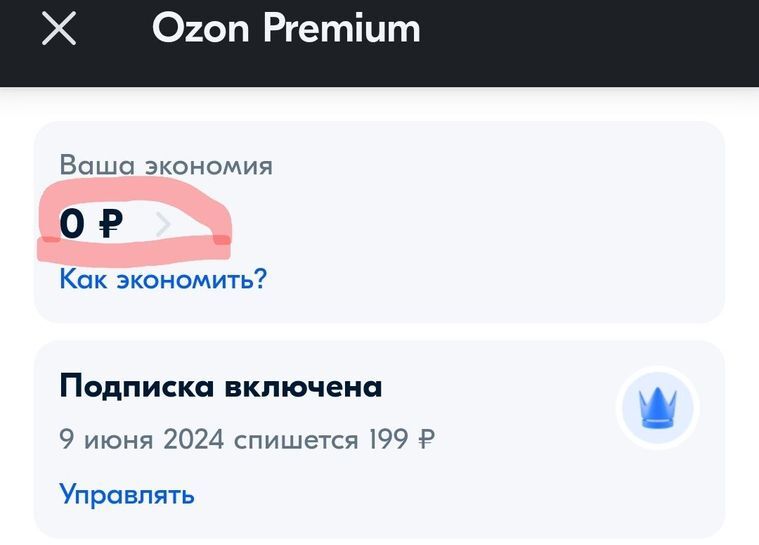The width and height of the screenshot is (759, 545).
Task: Tap the word "включена" in subscription heading
Action: coord(304,387)
